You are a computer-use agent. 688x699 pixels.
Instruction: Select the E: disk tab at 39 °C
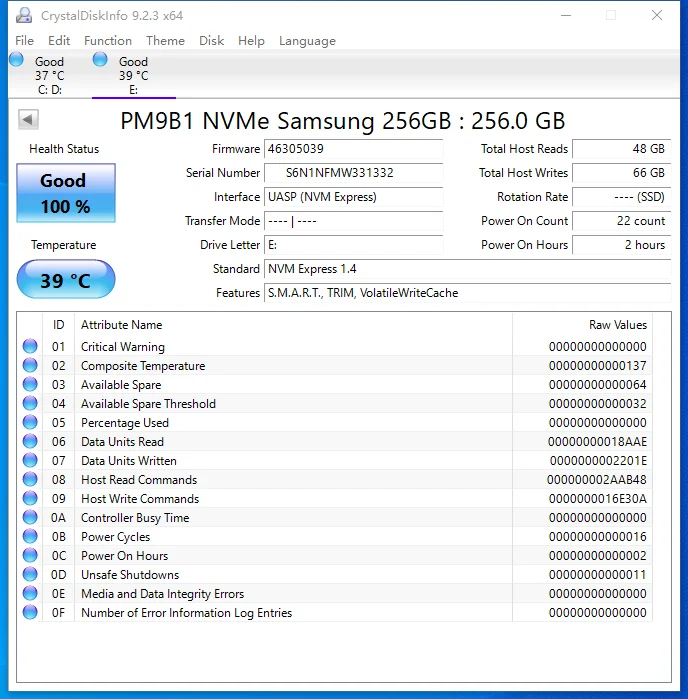[133, 75]
